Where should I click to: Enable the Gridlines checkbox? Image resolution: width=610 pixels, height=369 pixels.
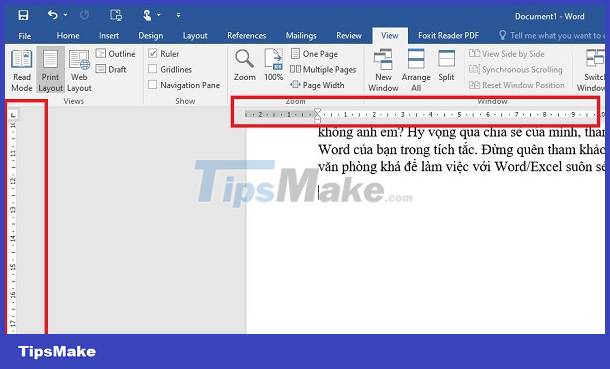click(x=152, y=69)
